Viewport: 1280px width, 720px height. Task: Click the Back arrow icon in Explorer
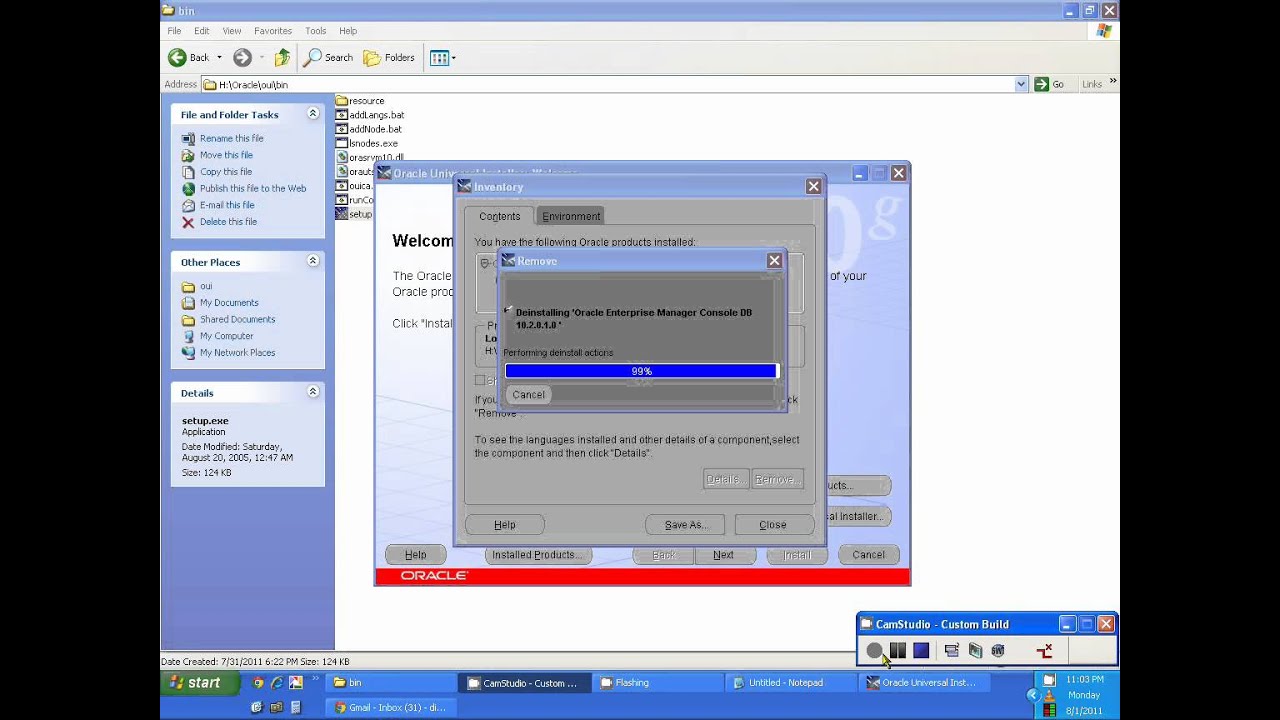click(x=177, y=57)
